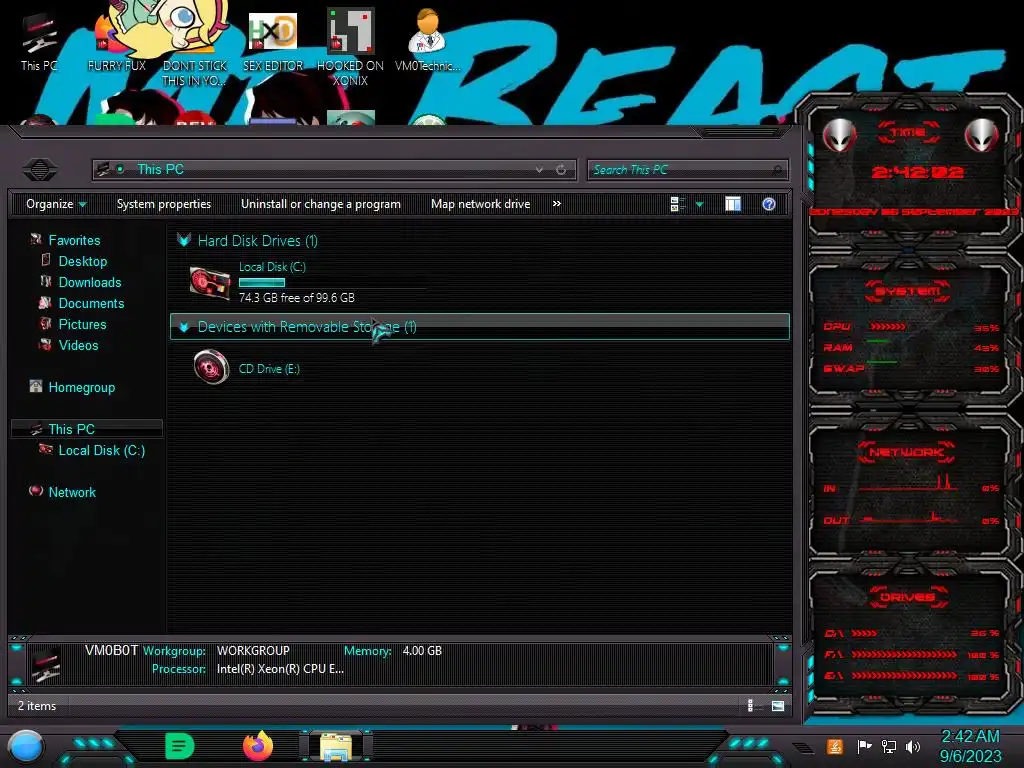Click right alien head icon in widget
1024x768 pixels.
tap(981, 135)
